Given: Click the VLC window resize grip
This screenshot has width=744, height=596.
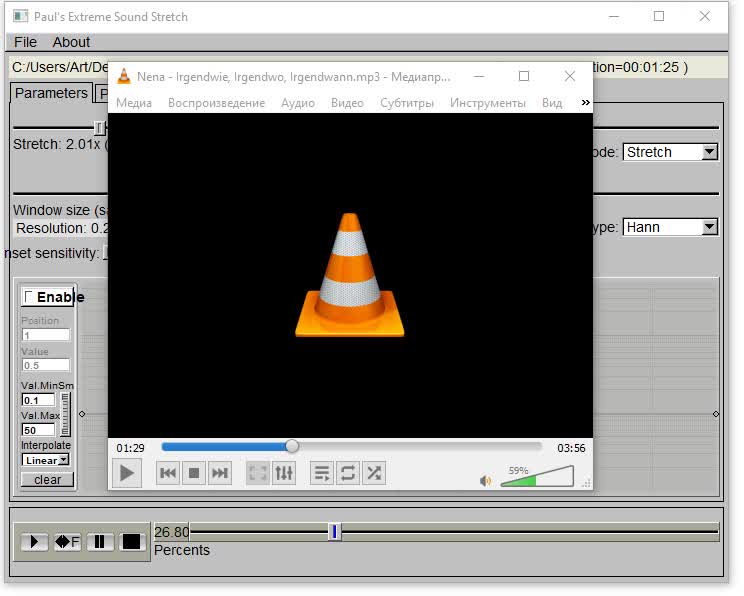Looking at the screenshot, I should point(586,483).
